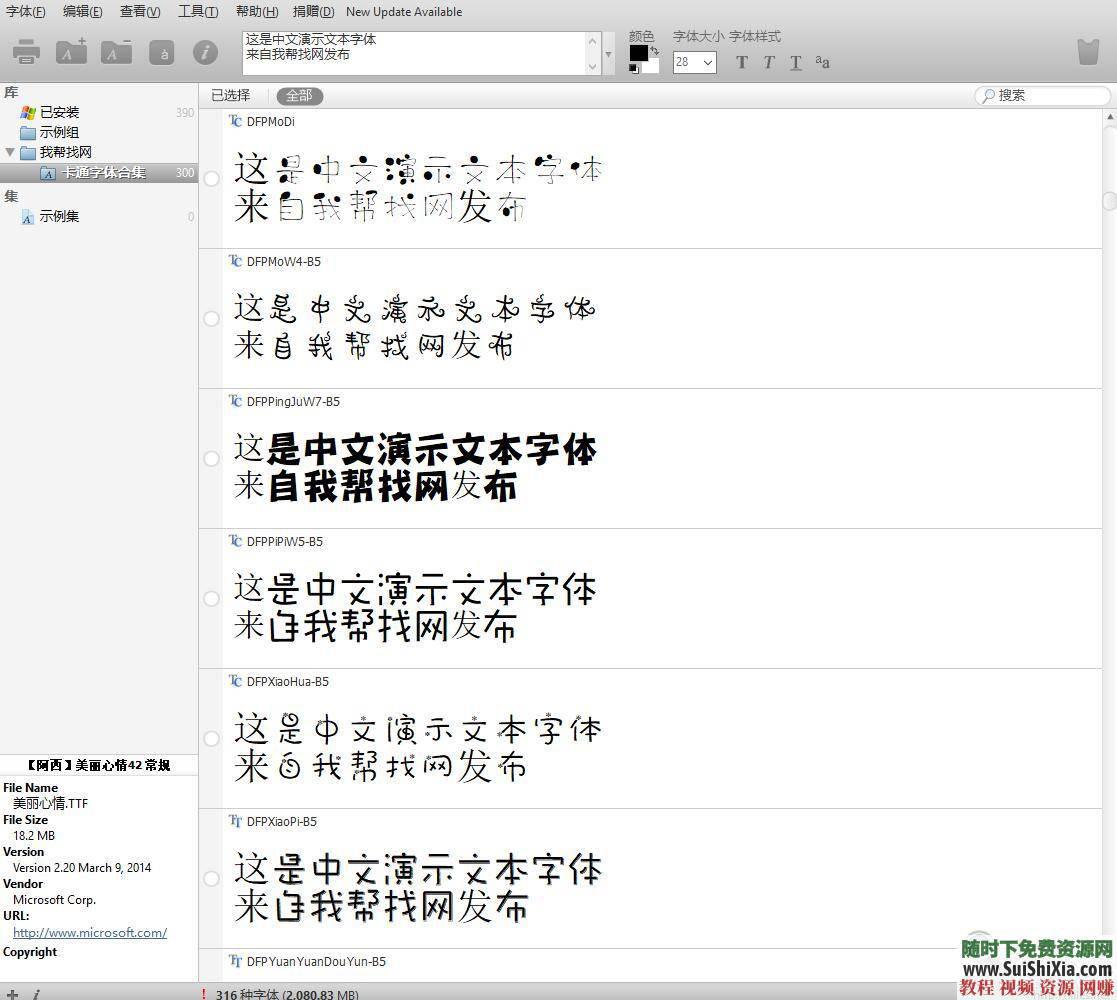Click the add font folder icon
The image size is (1117, 1000).
(71, 52)
